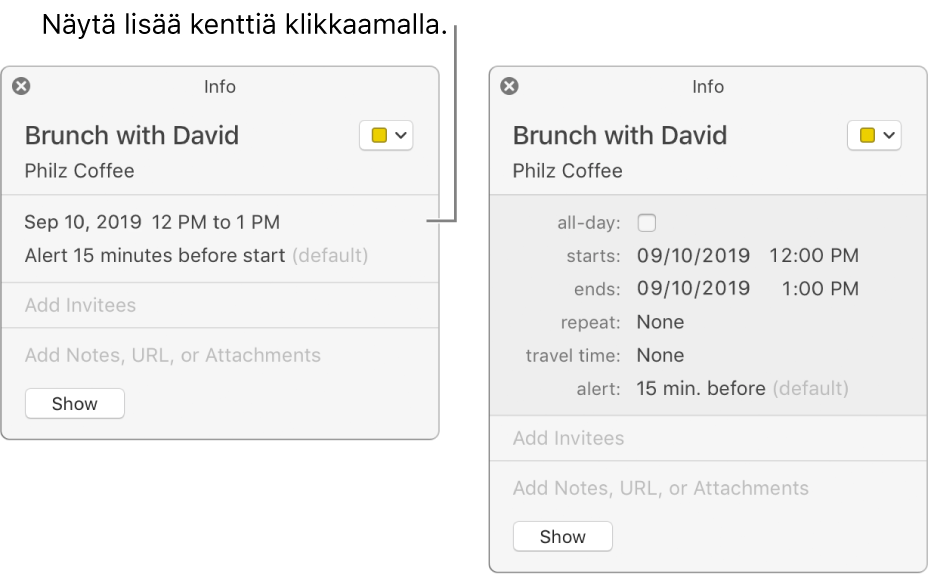Click Add Notes, URL, or Attachments in right popover
Image resolution: width=931 pixels, height=577 pixels.
(x=661, y=488)
